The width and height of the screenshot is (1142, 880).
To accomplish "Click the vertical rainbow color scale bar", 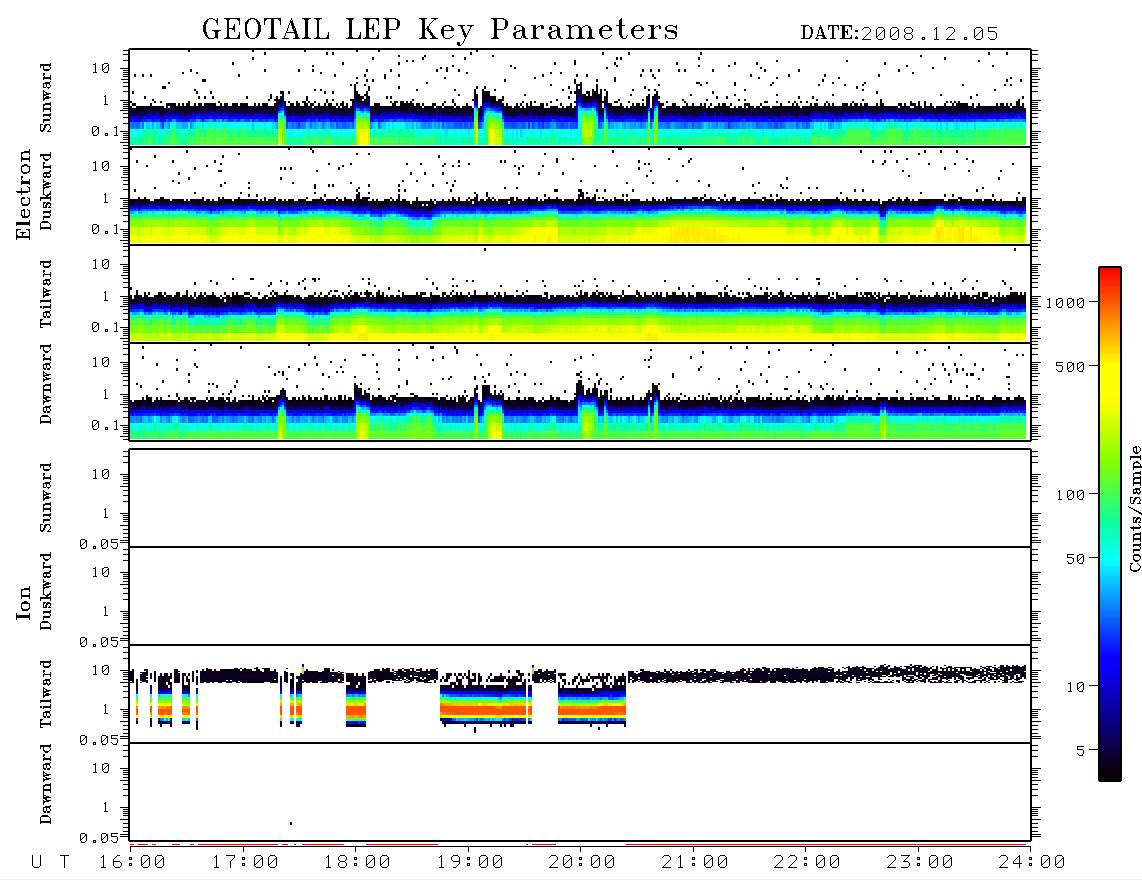I will [x=1109, y=524].
